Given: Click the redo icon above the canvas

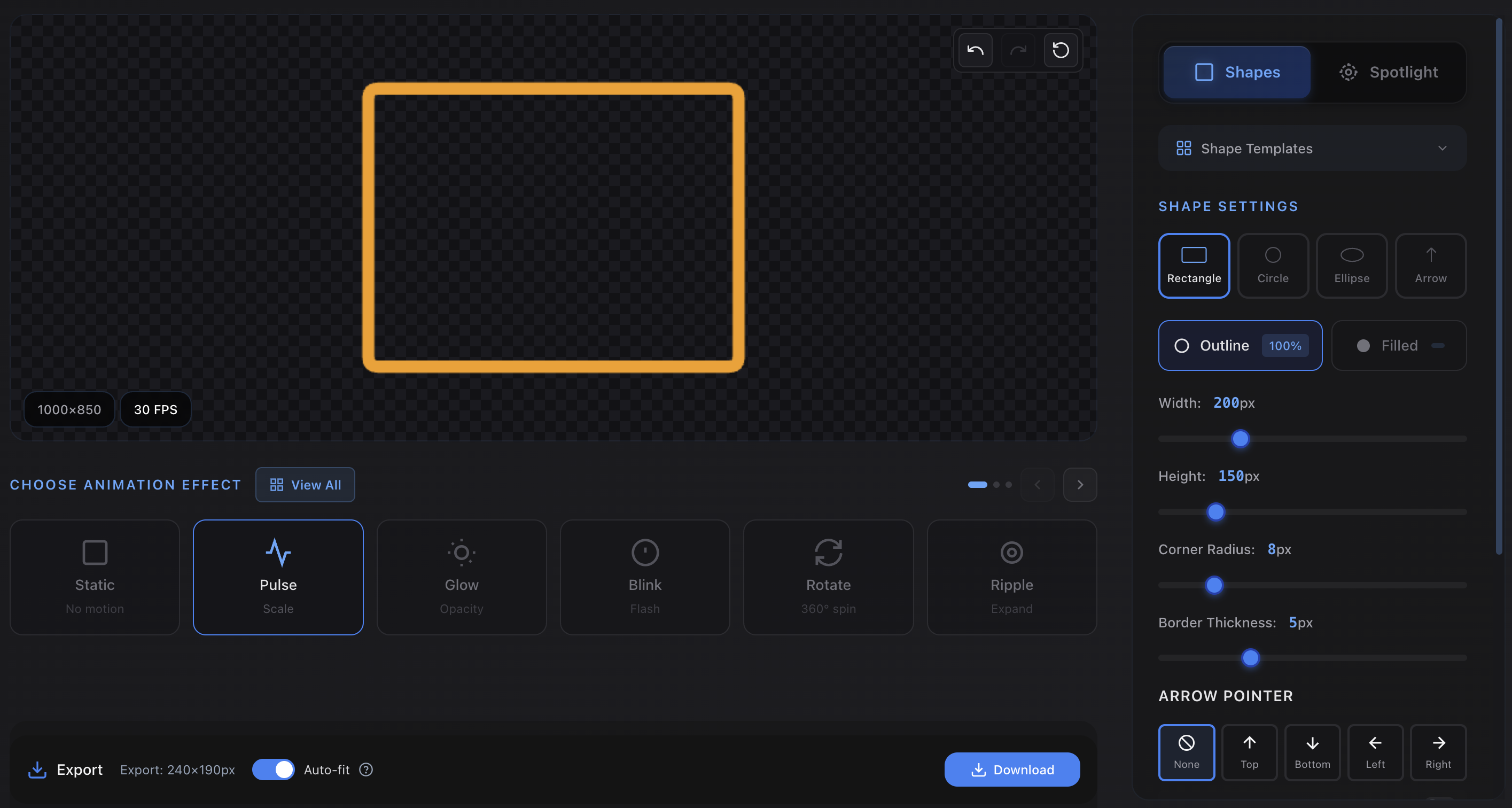Looking at the screenshot, I should coord(1018,50).
